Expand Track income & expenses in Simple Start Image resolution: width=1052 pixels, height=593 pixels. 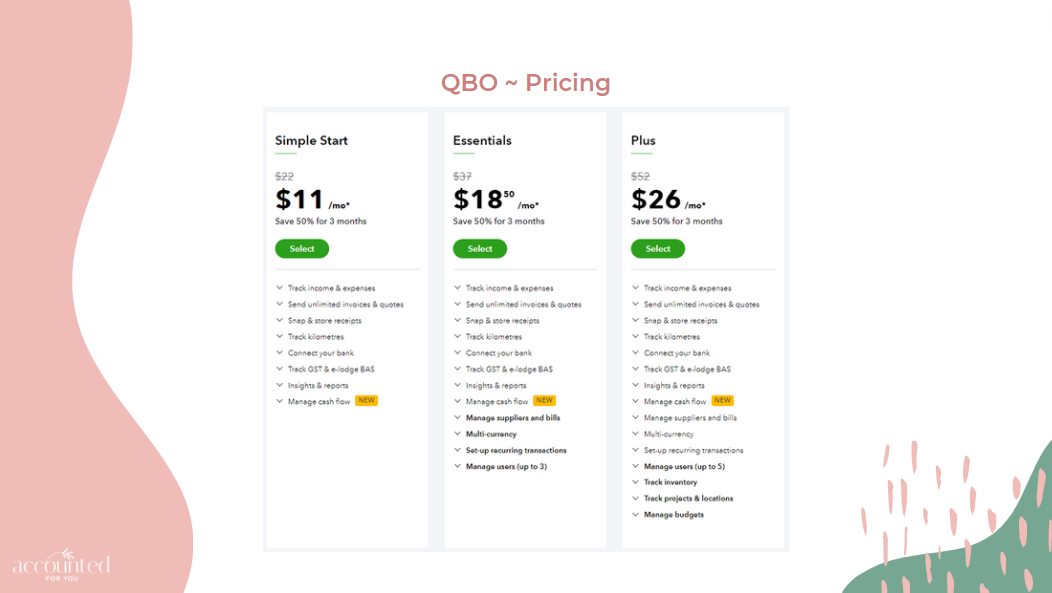pos(280,288)
